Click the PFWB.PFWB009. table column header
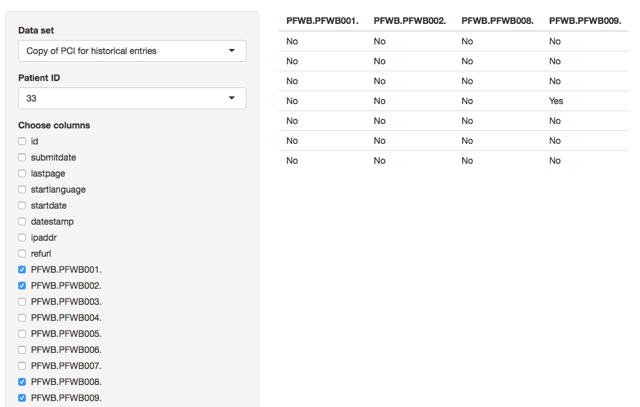The height and width of the screenshot is (407, 640). click(x=583, y=20)
